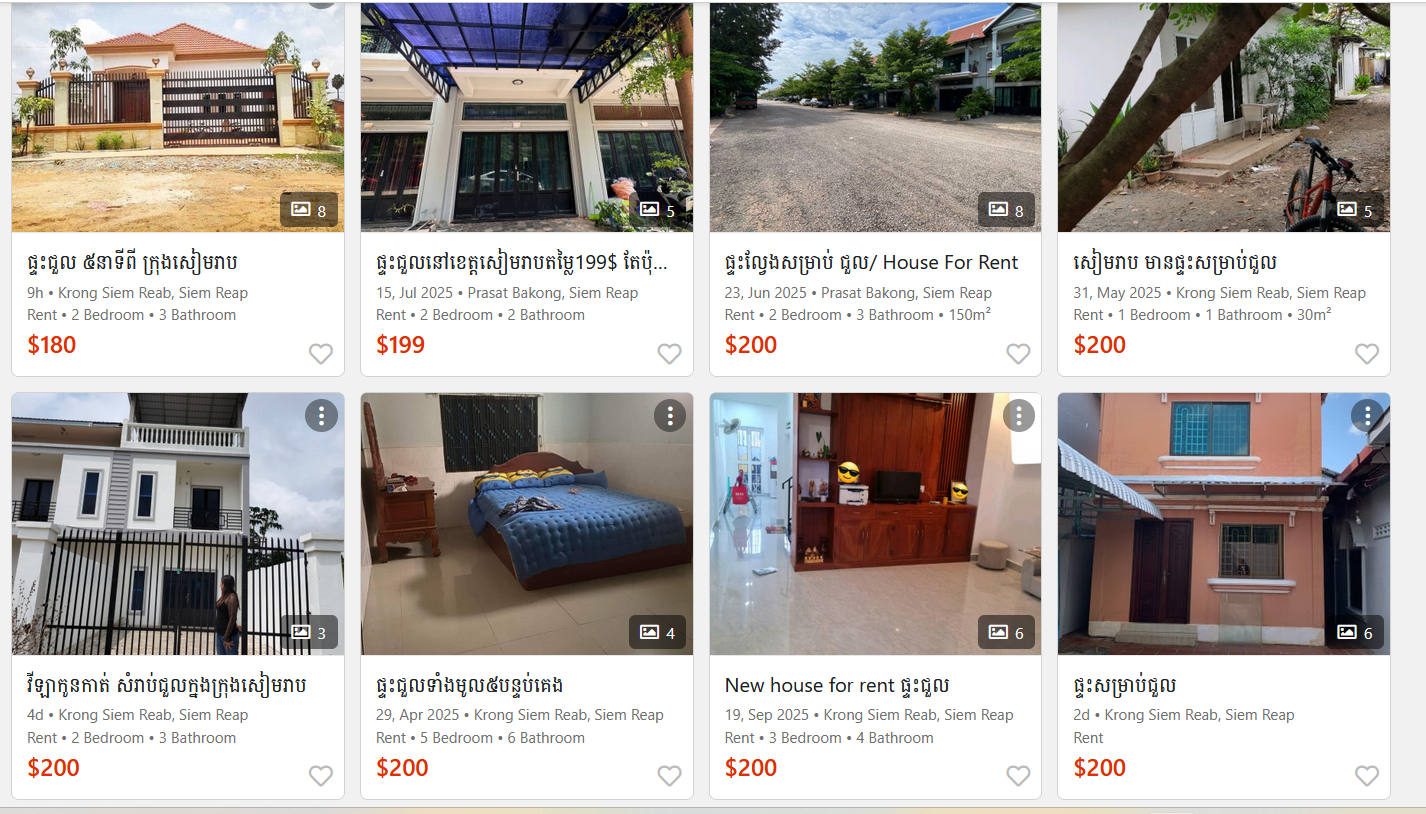This screenshot has width=1426, height=814.
Task: Favorite the $199 Prasat Bakong listing
Action: click(669, 354)
